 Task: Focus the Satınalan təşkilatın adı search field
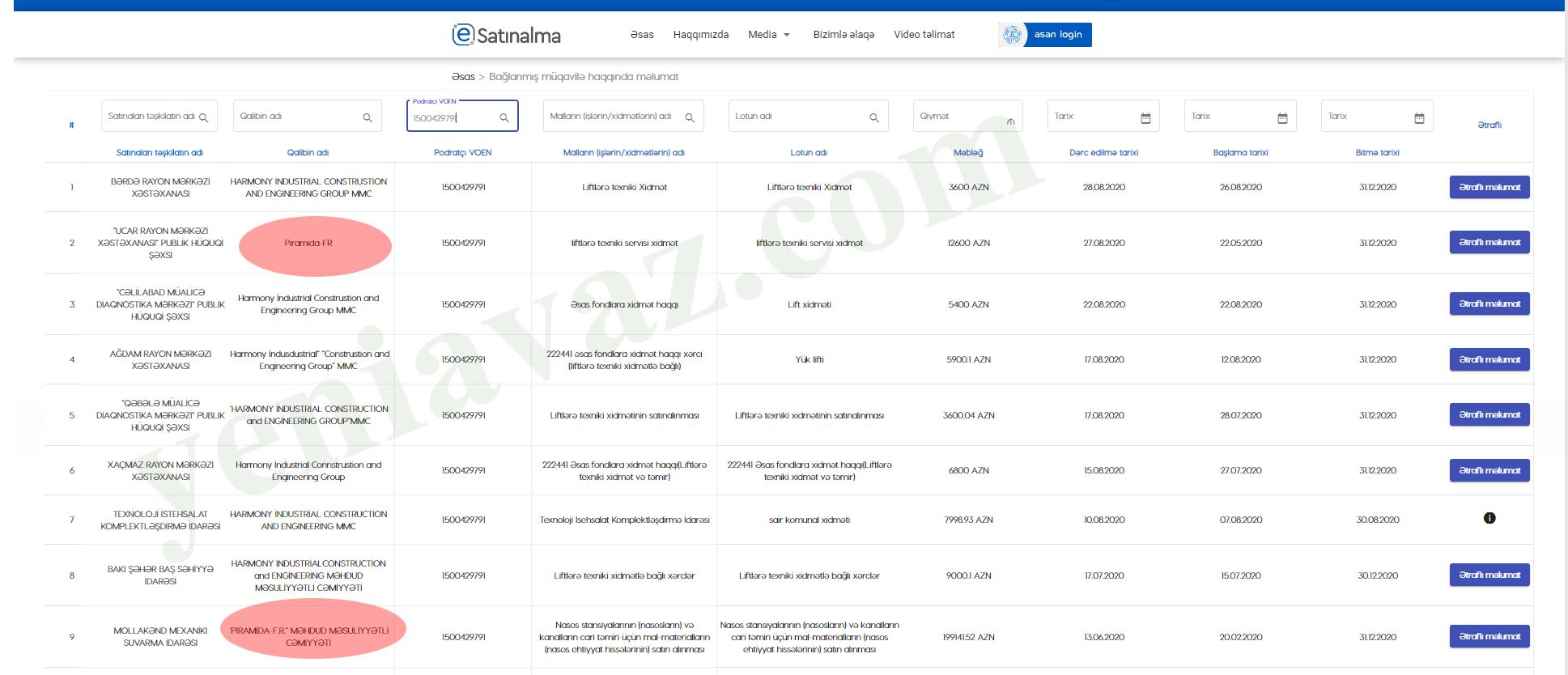tap(159, 116)
